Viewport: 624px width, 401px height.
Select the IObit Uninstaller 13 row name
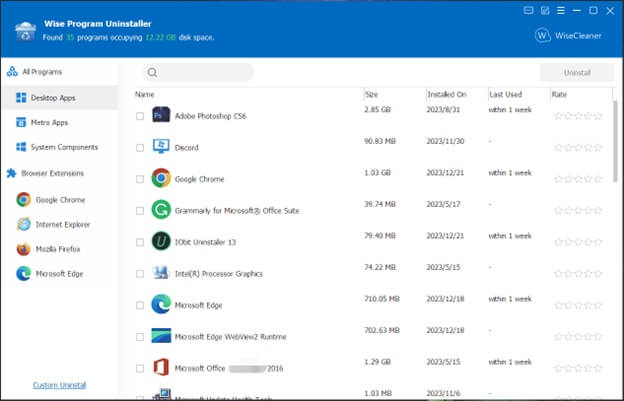(x=205, y=242)
